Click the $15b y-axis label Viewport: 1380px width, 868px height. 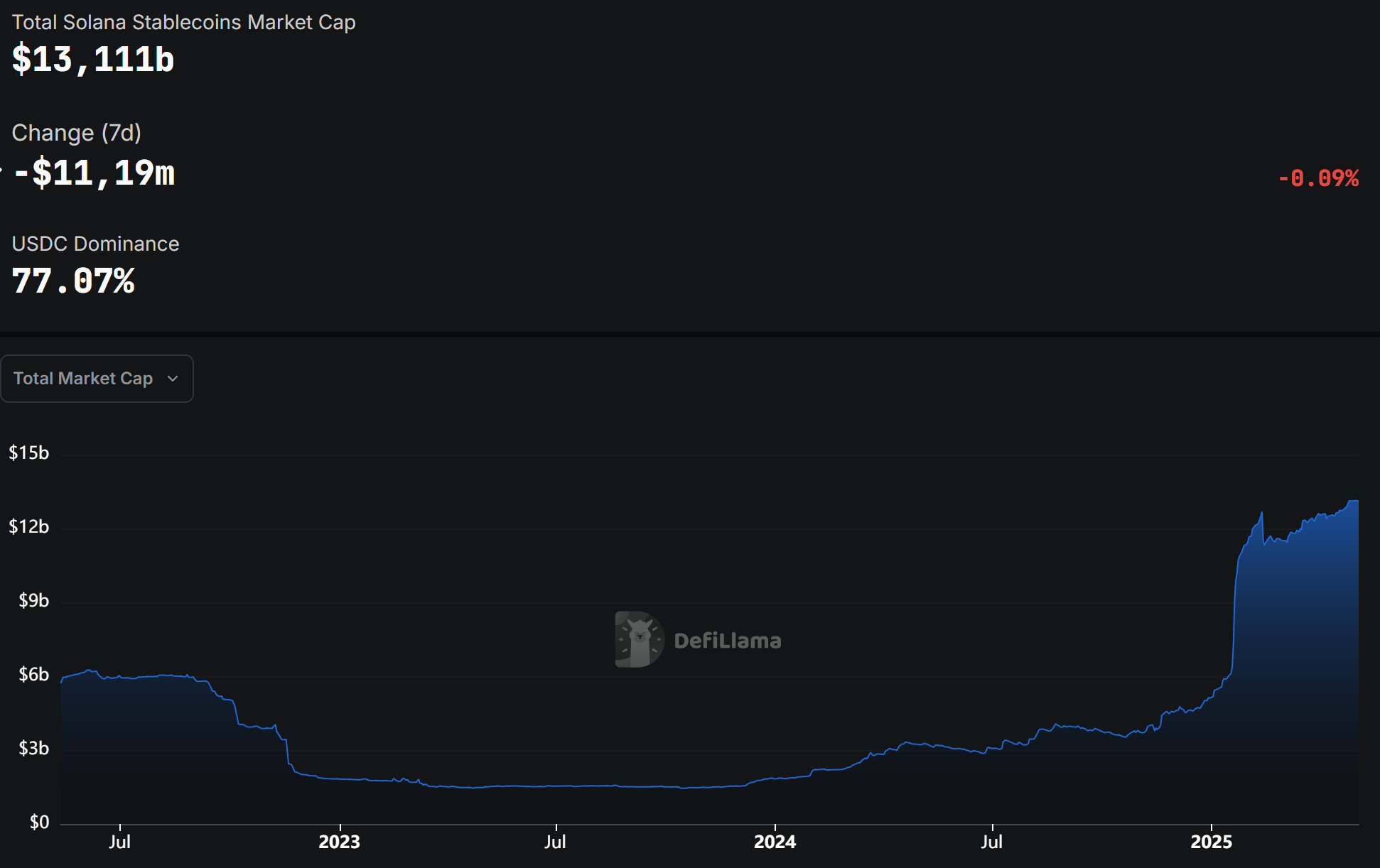pos(29,452)
